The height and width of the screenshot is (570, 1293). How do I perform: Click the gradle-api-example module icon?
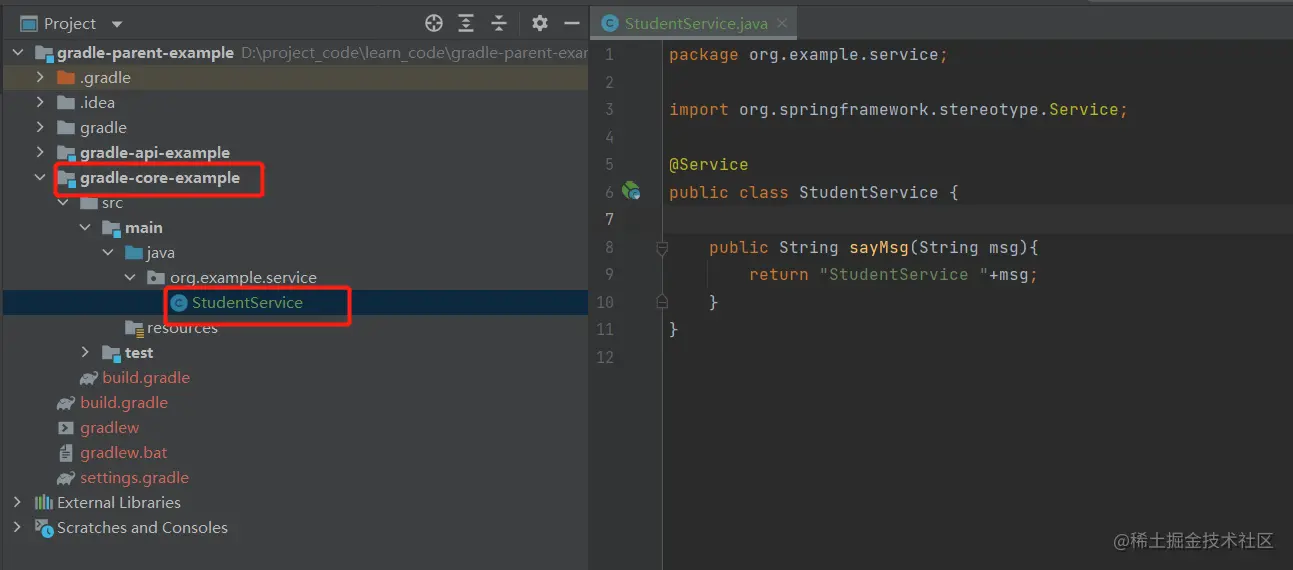point(66,153)
